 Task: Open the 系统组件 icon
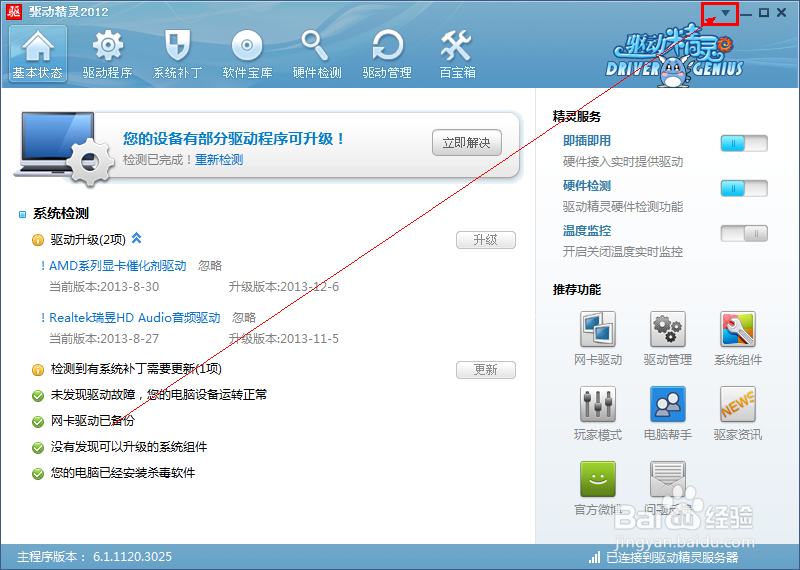point(738,329)
